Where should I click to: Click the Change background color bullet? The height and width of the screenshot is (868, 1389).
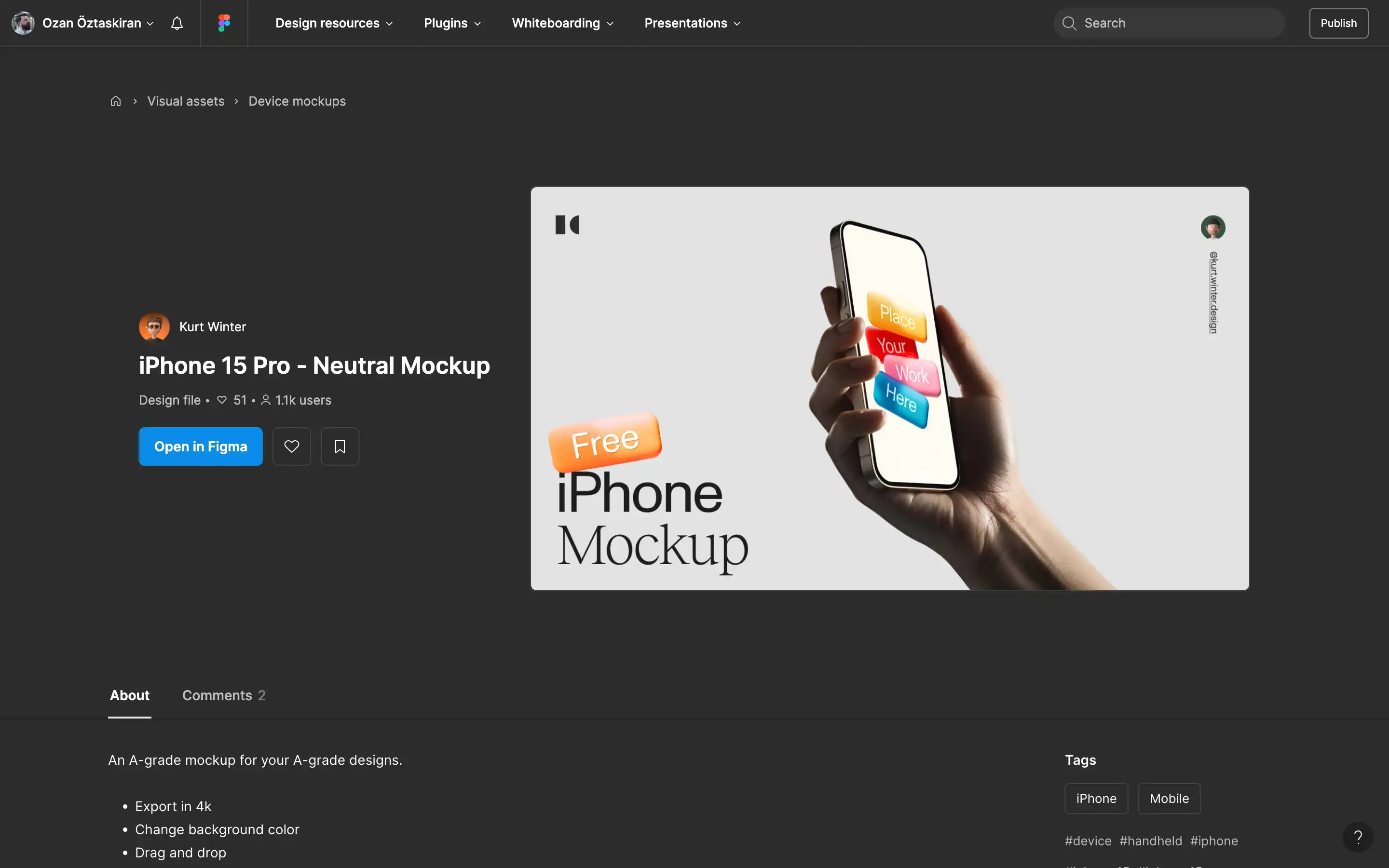(x=217, y=829)
